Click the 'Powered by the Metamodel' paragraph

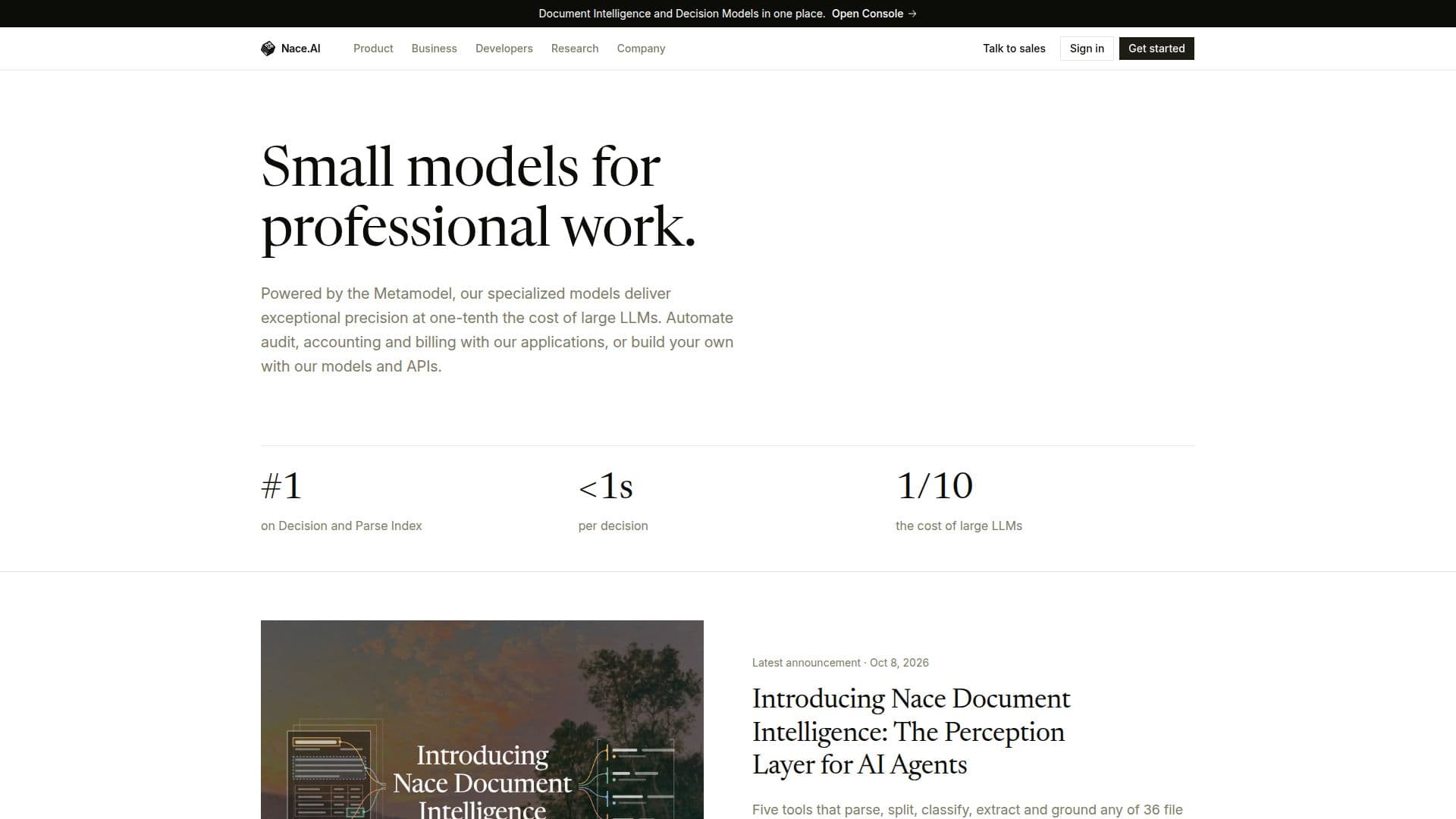tap(497, 330)
